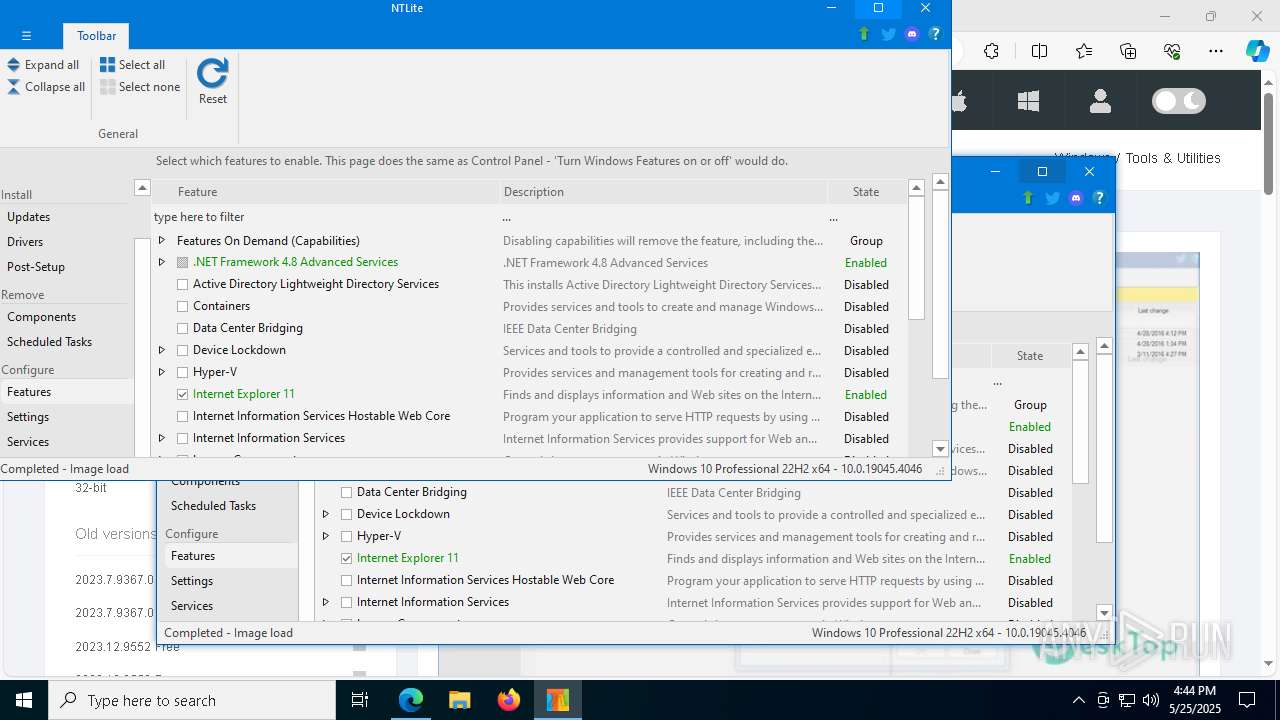Sort by the Feature column header
The width and height of the screenshot is (1280, 720).
click(325, 192)
